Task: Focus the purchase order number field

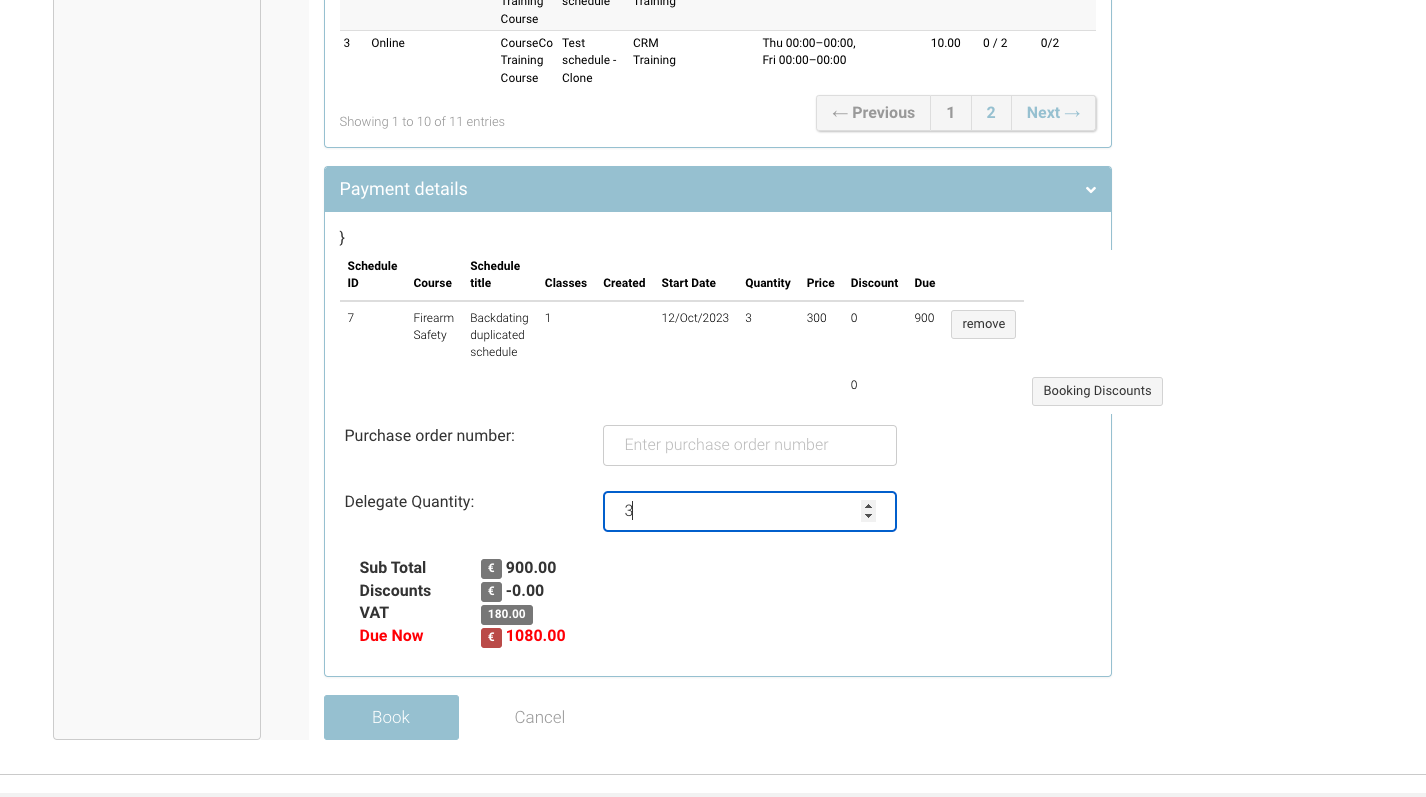Action: point(749,445)
